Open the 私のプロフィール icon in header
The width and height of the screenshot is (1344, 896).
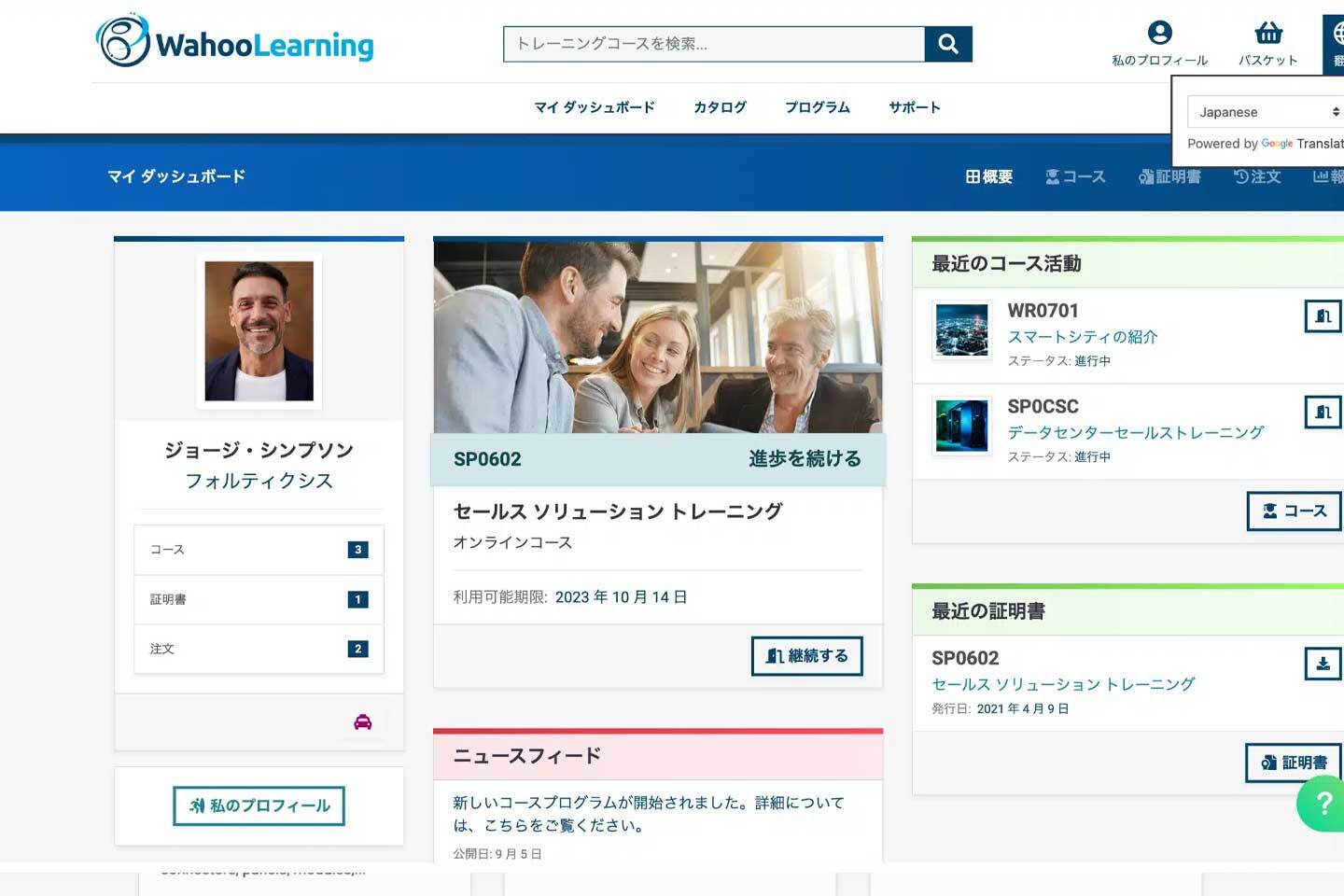coord(1159,34)
